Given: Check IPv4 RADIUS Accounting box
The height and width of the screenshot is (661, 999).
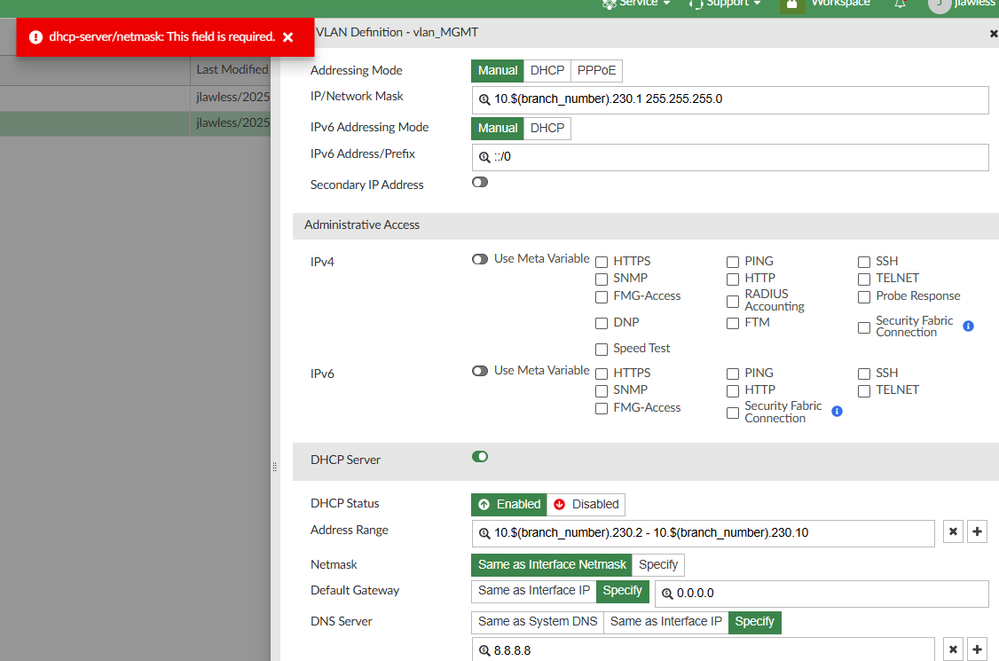Looking at the screenshot, I should (x=733, y=301).
